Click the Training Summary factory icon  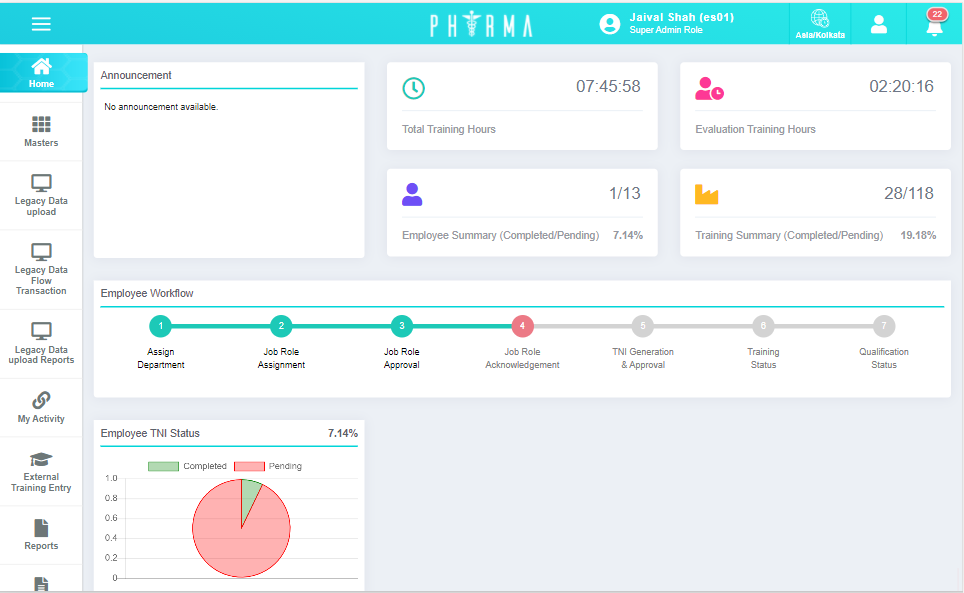coord(707,194)
